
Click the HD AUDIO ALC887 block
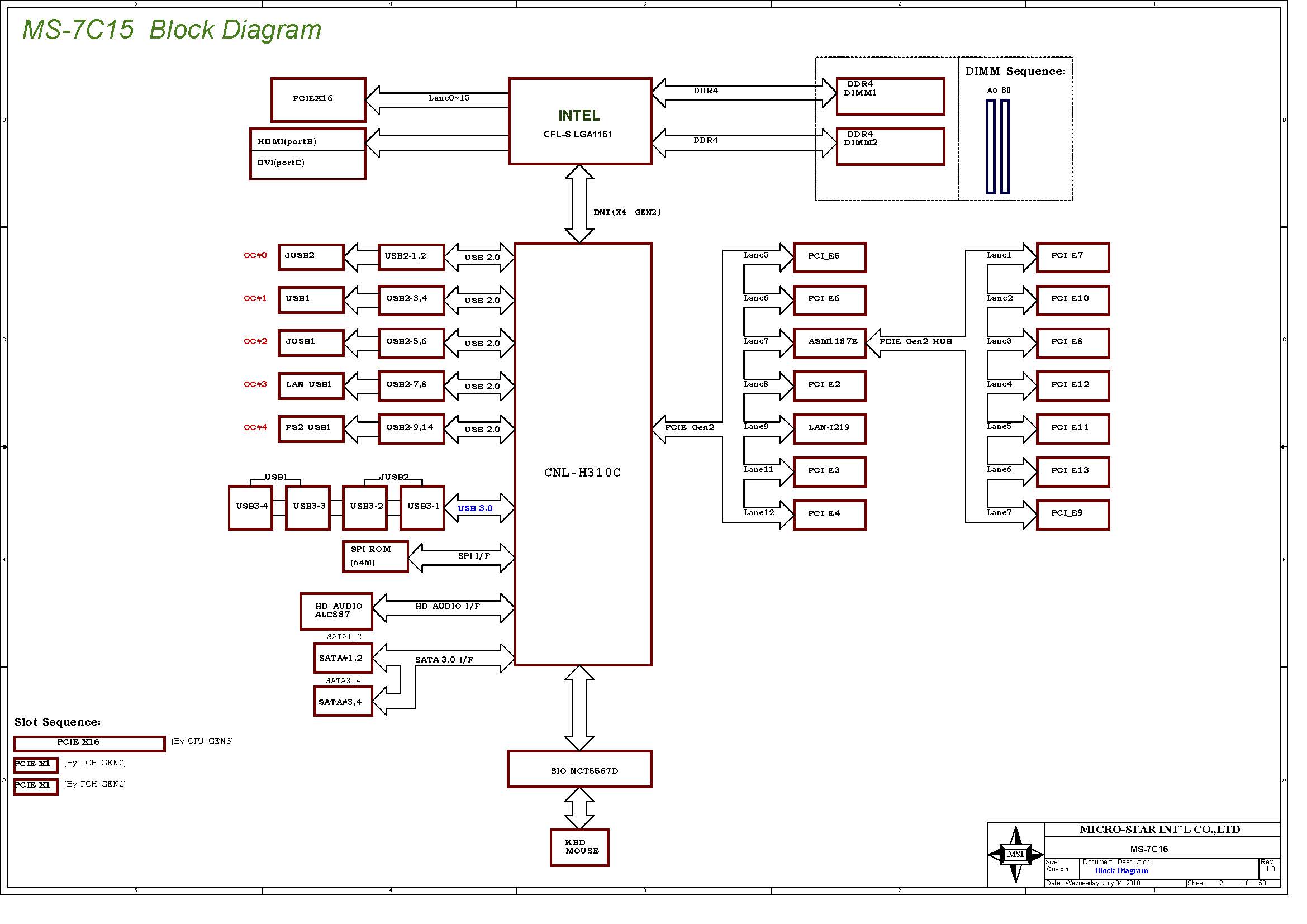pos(336,611)
